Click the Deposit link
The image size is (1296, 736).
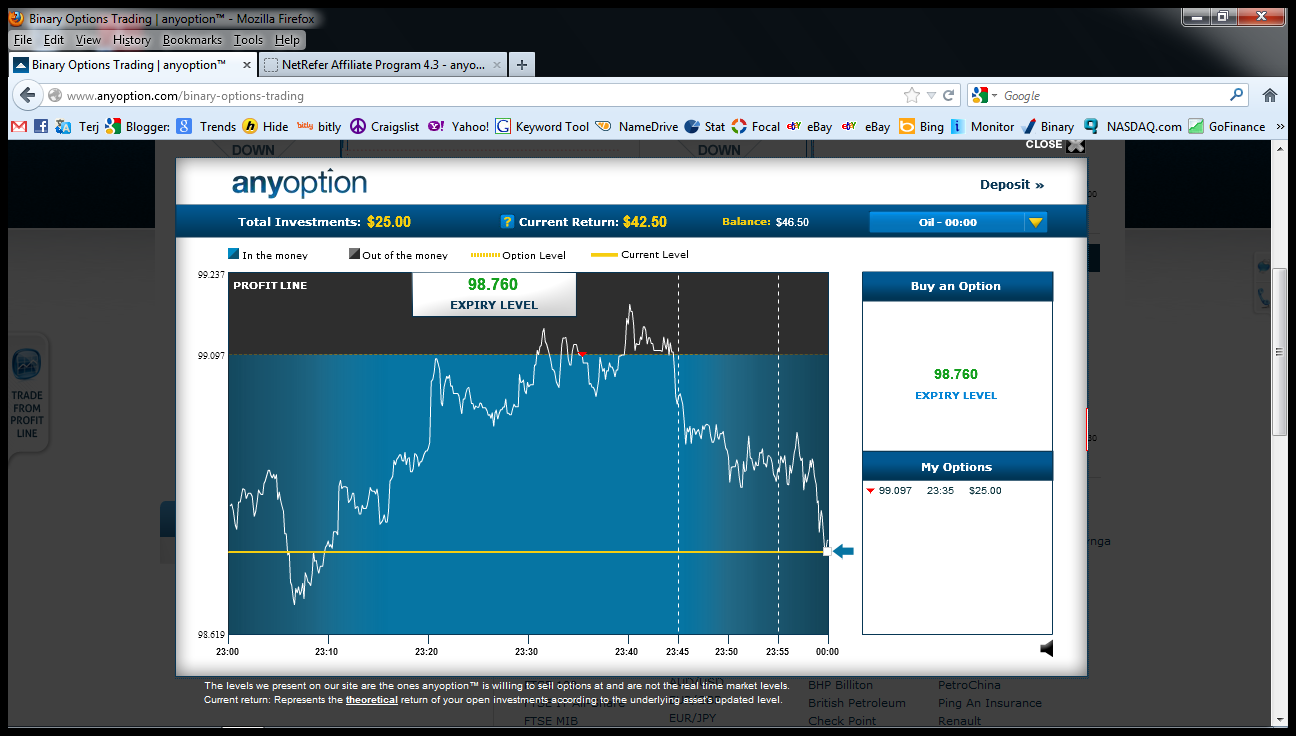click(x=1012, y=185)
